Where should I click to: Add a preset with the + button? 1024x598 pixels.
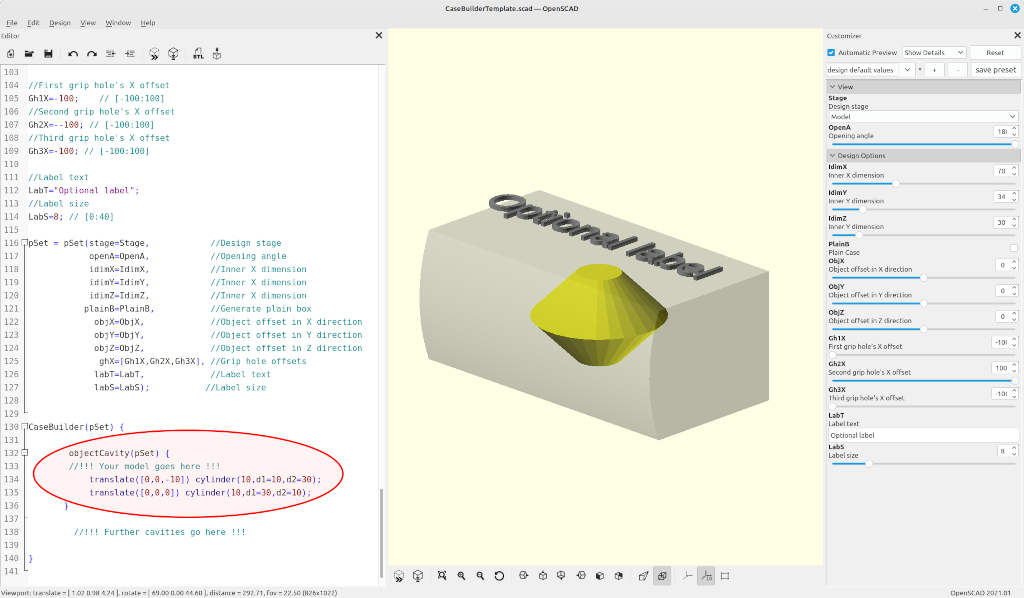coord(935,70)
